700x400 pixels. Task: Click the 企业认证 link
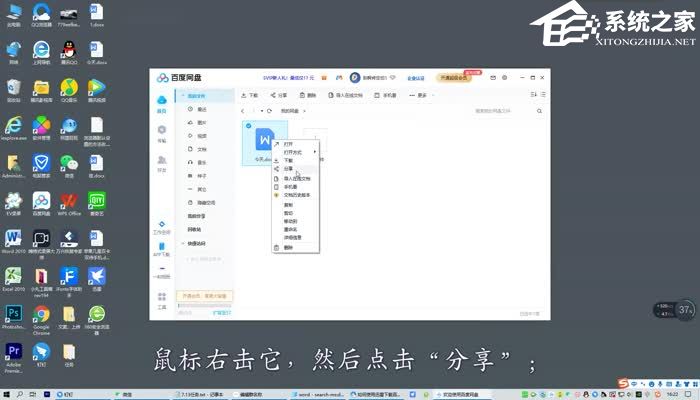click(416, 78)
